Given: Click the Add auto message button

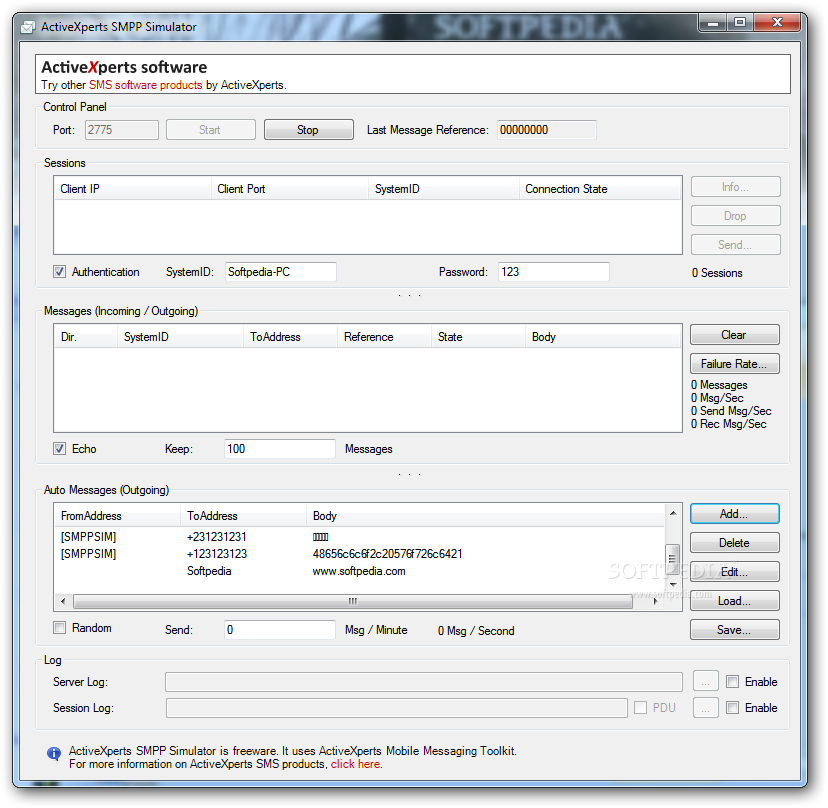Looking at the screenshot, I should pos(735,514).
